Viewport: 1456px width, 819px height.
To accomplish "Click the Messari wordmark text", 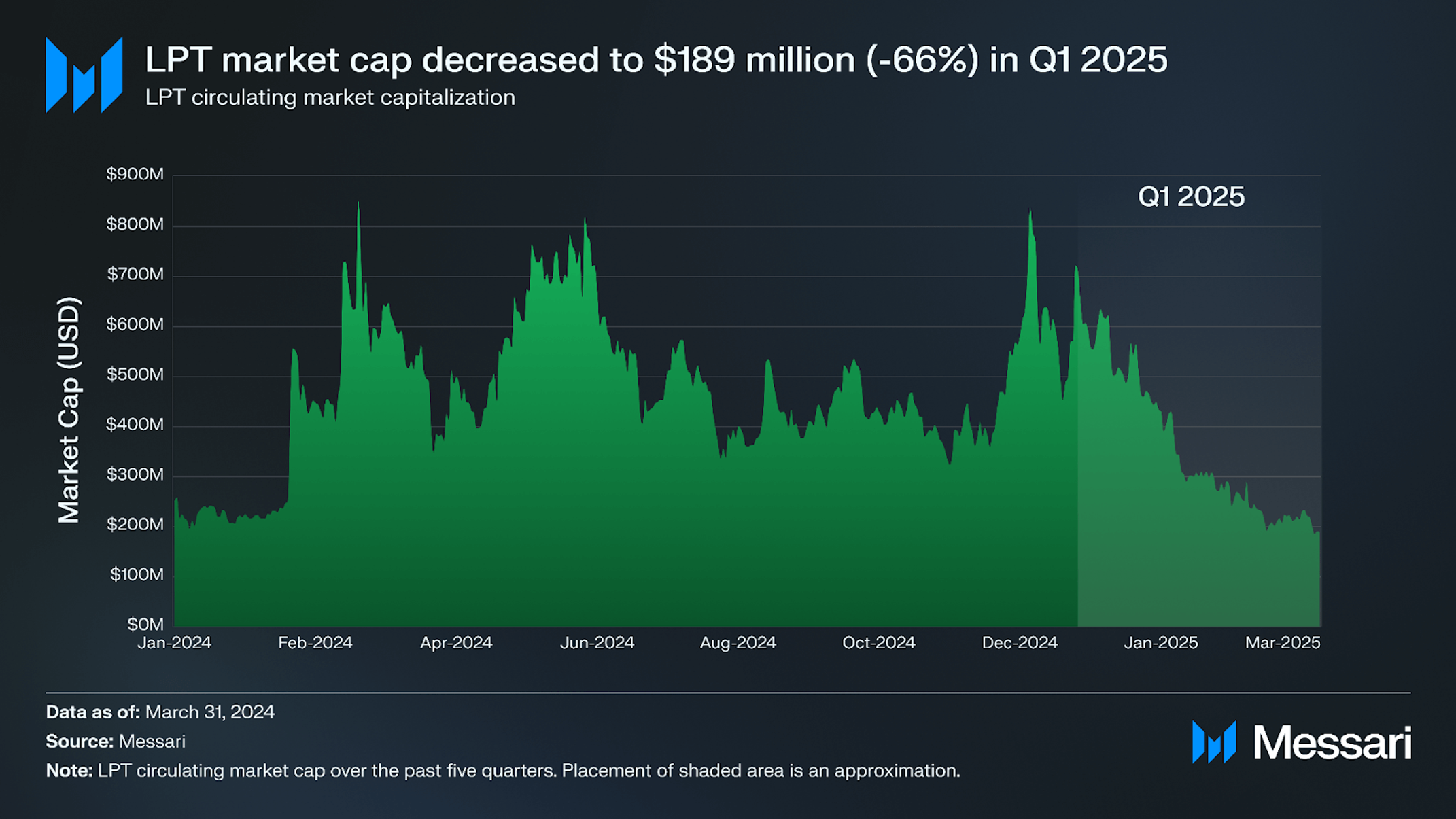I will [x=1332, y=742].
